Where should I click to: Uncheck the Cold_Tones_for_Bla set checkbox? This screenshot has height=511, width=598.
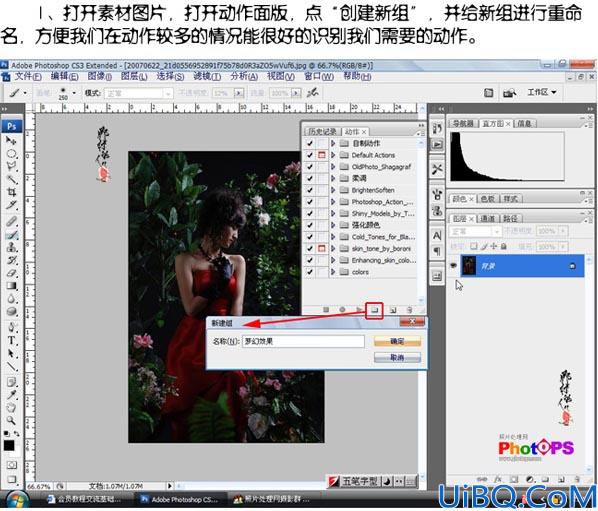pyautogui.click(x=310, y=237)
